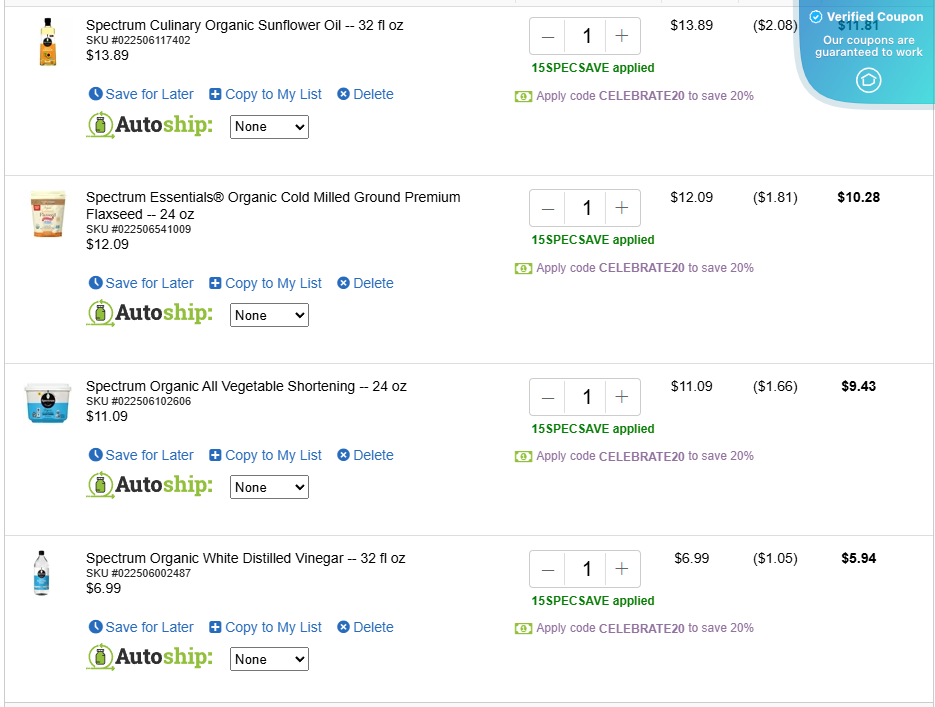Edit the quantity field for Sunflower Oil

pos(586,36)
